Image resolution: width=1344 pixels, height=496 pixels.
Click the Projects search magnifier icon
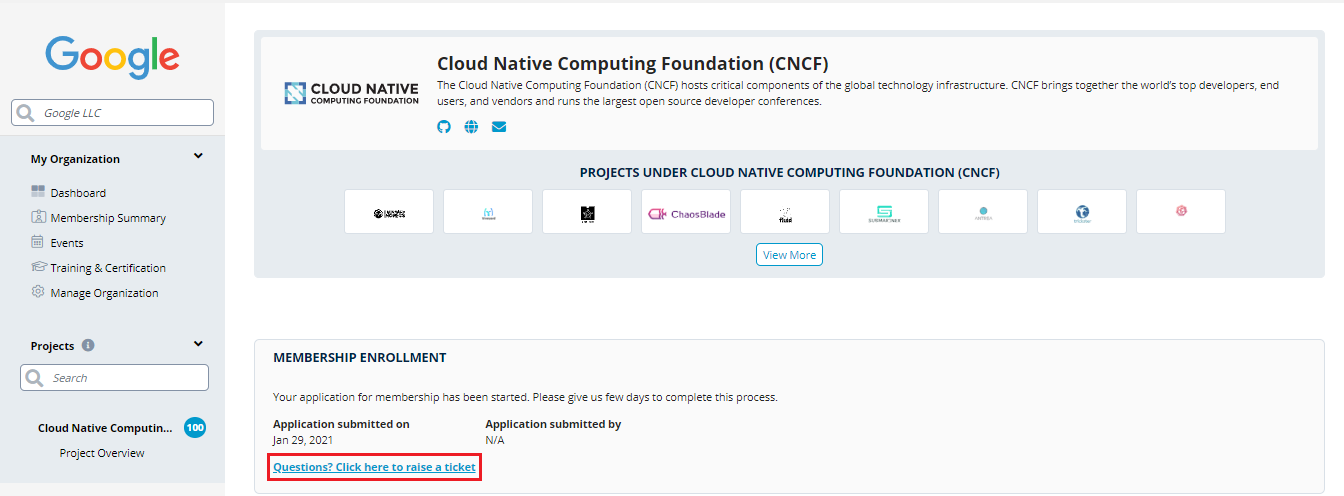(35, 378)
